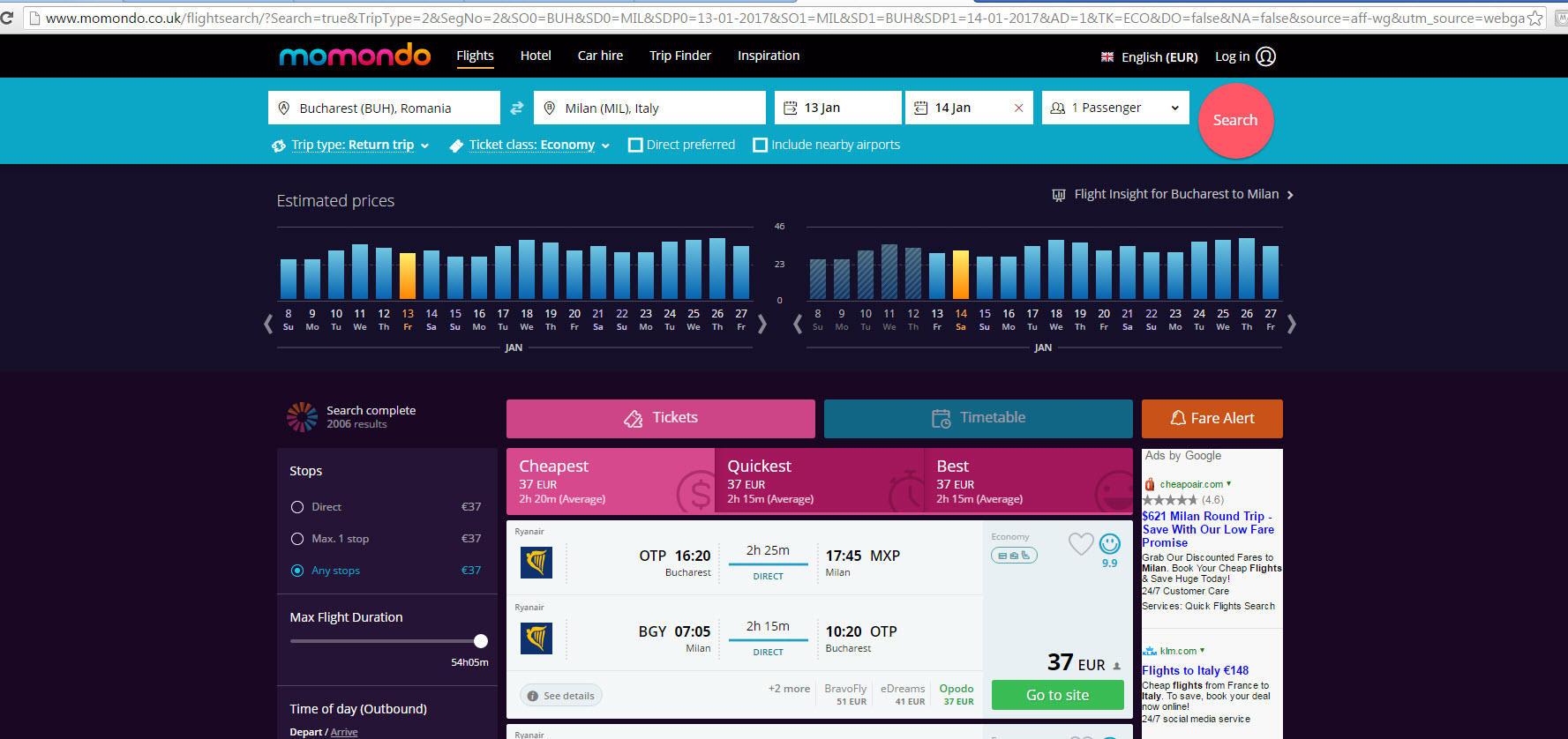Open return calendar icon for 14 Jan
The image size is (1568, 739).
(920, 108)
